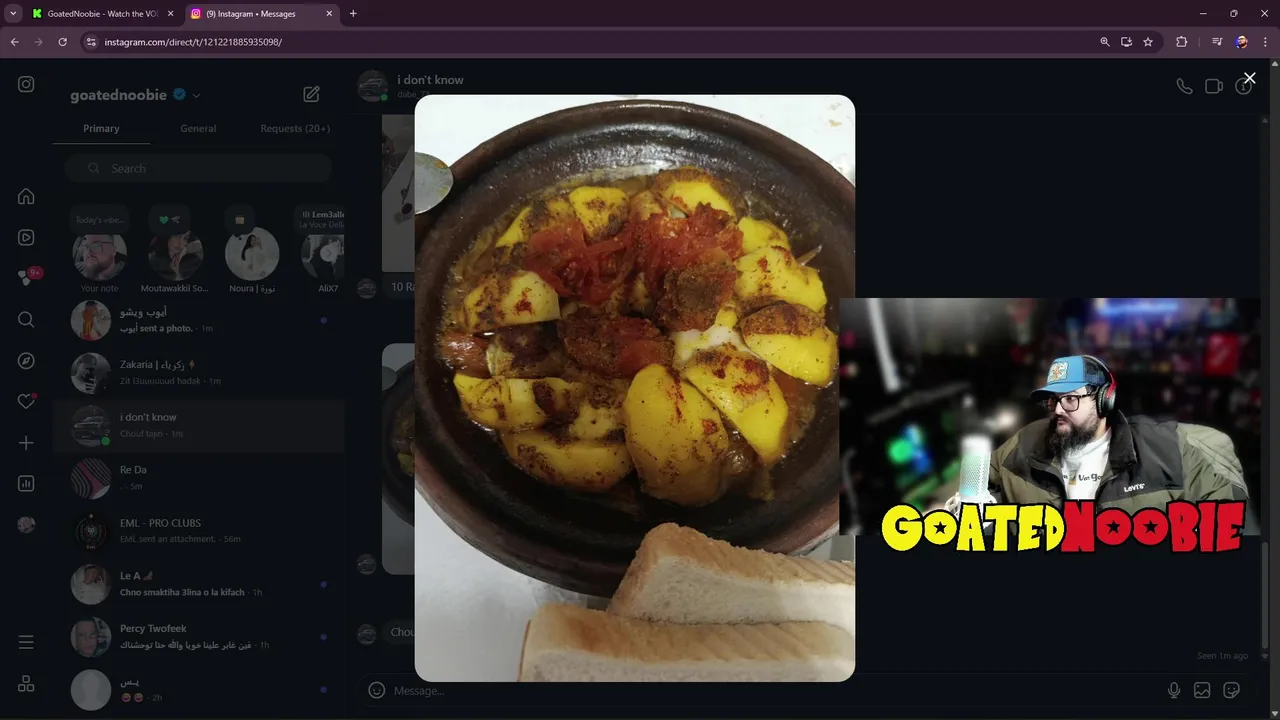1280x720 pixels.
Task: Open profile avatar in sidebar
Action: point(26,524)
